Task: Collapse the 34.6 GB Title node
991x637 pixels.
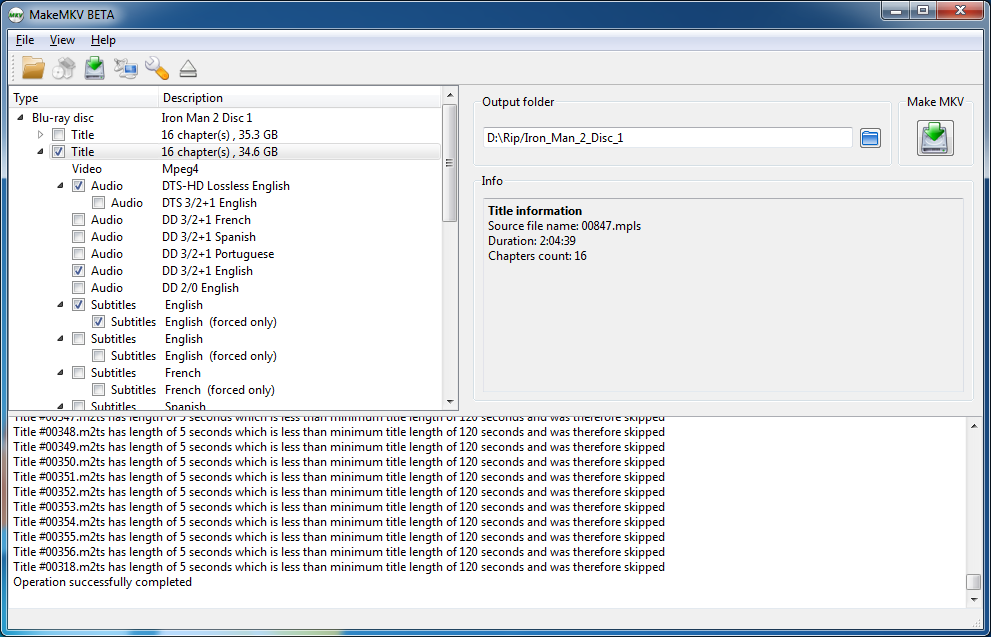Action: (x=40, y=152)
